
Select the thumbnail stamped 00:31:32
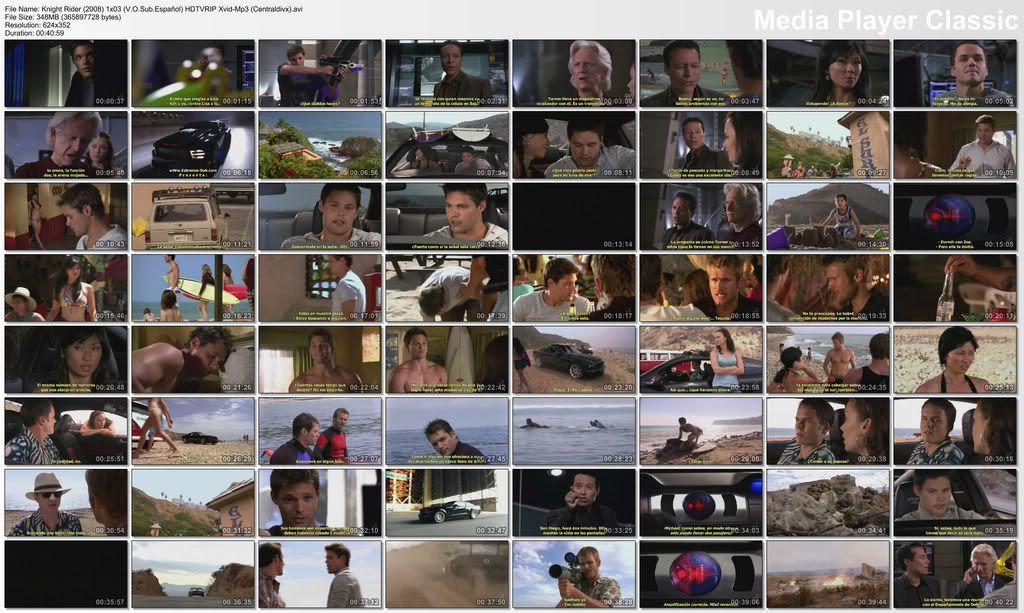(193, 503)
